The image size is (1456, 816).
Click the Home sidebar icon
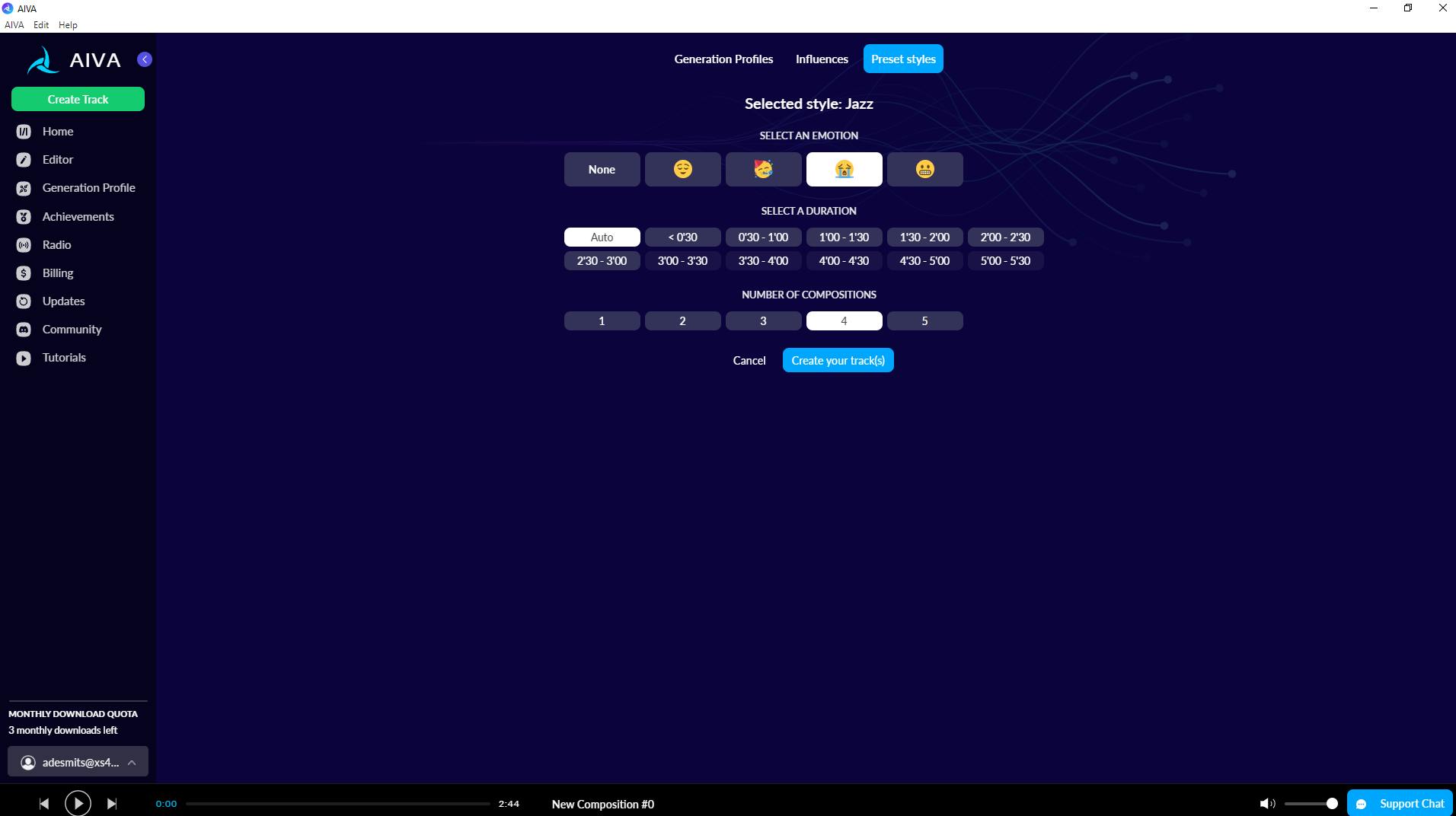[24, 132]
